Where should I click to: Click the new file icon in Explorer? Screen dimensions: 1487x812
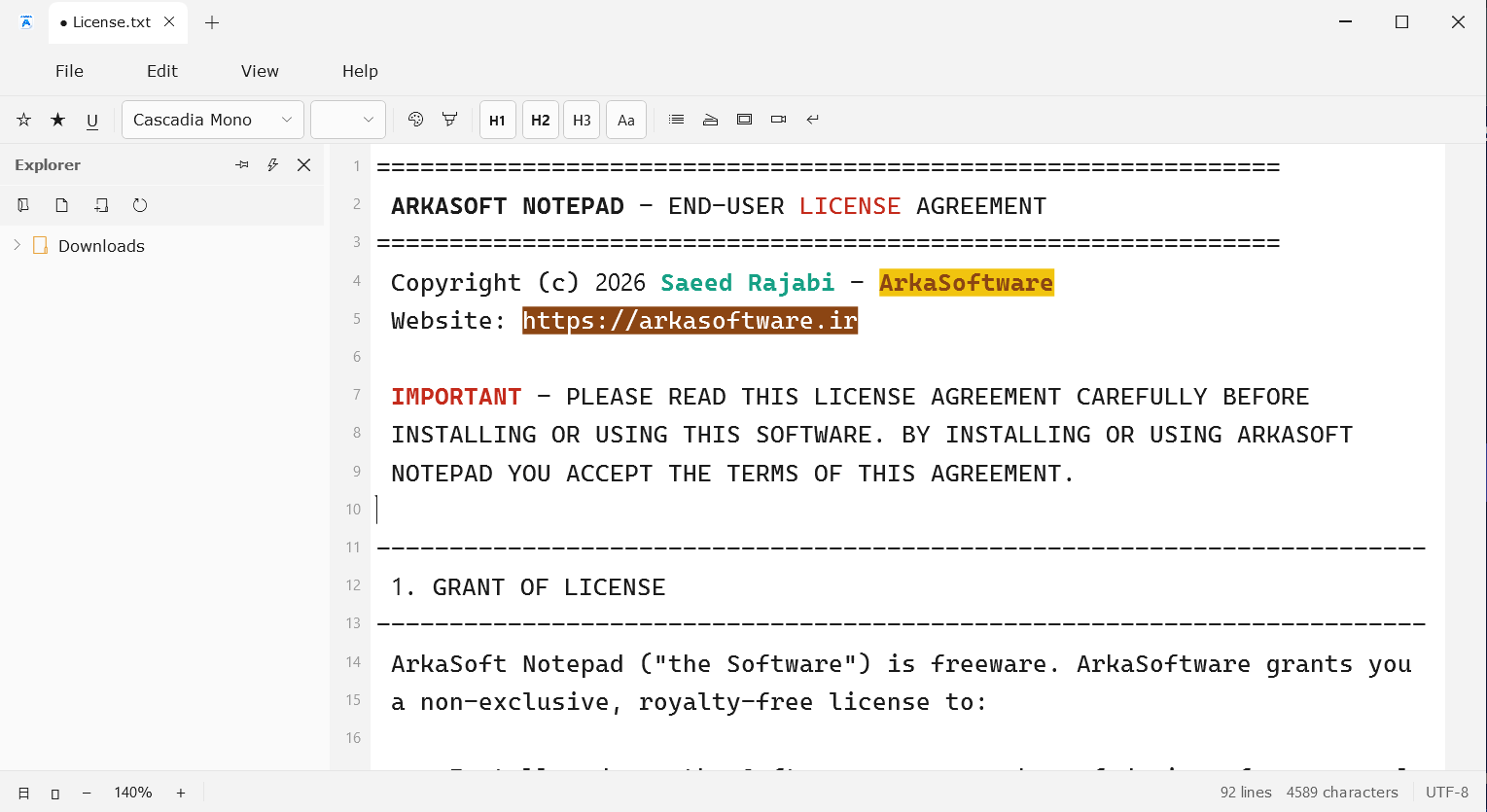[x=62, y=205]
